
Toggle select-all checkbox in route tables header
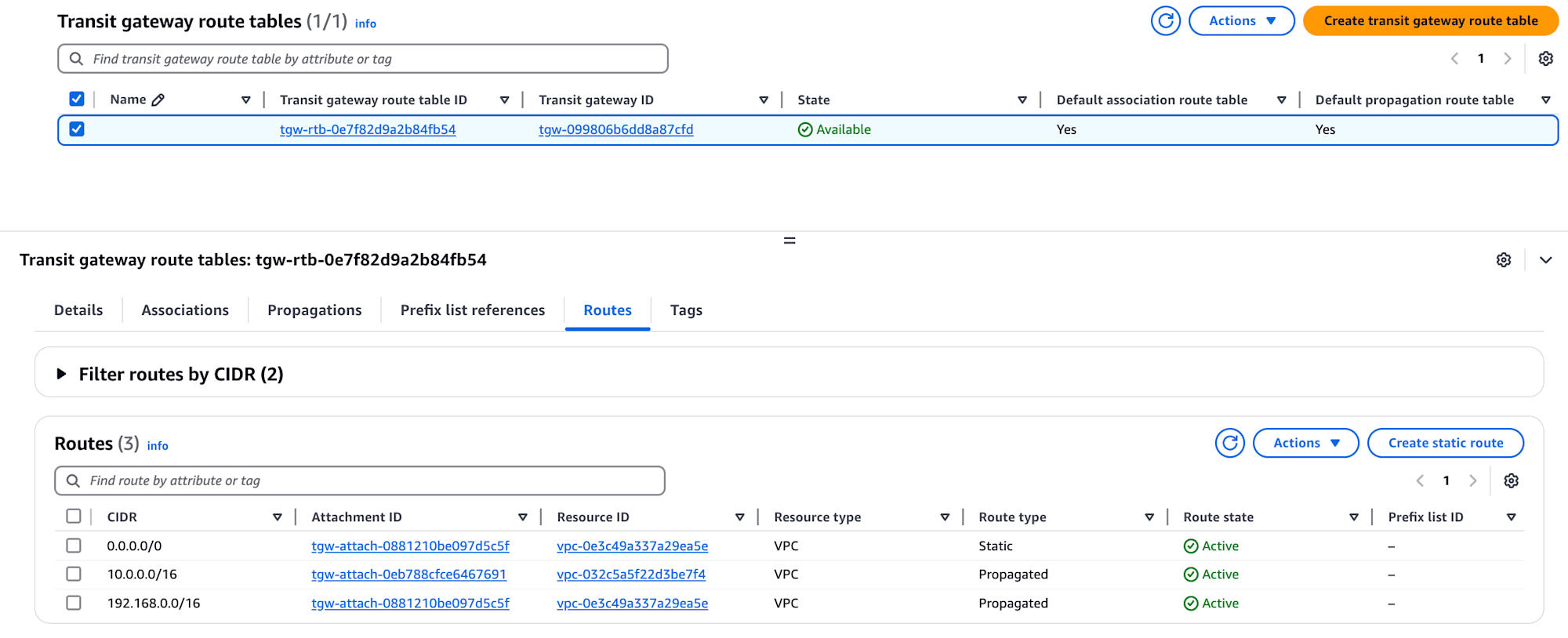pos(77,99)
